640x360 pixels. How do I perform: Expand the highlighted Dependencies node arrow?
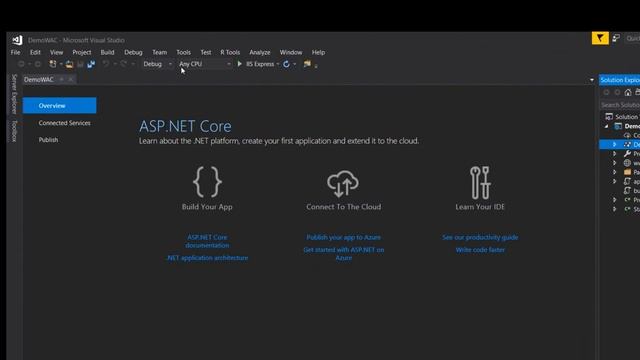click(615, 144)
